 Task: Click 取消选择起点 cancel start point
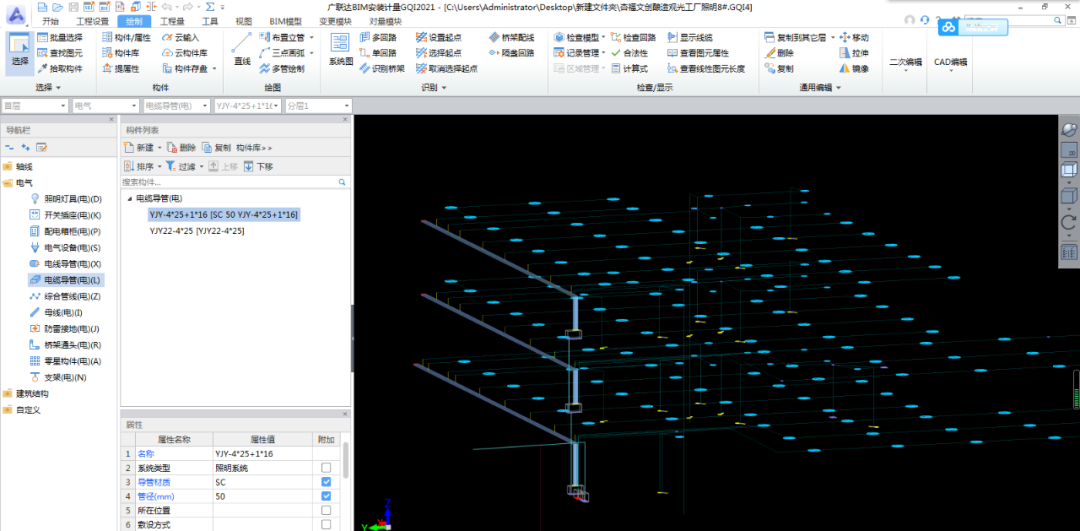tap(447, 69)
